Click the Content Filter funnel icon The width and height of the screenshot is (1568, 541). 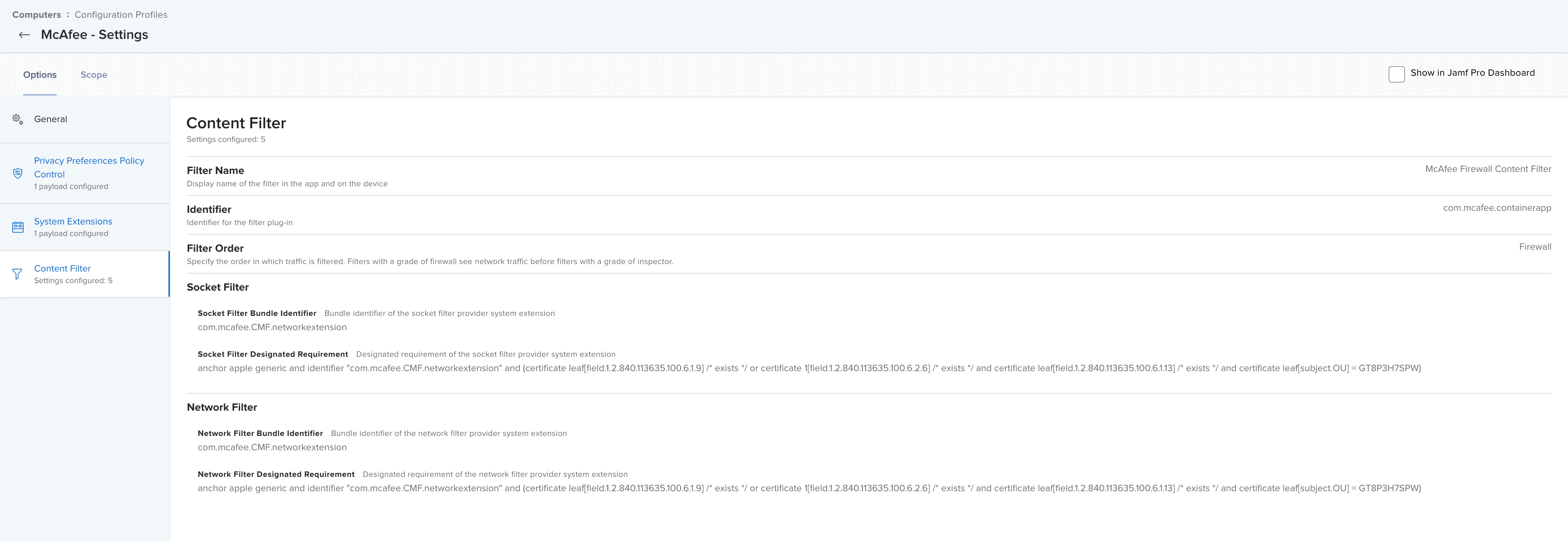[x=18, y=275]
